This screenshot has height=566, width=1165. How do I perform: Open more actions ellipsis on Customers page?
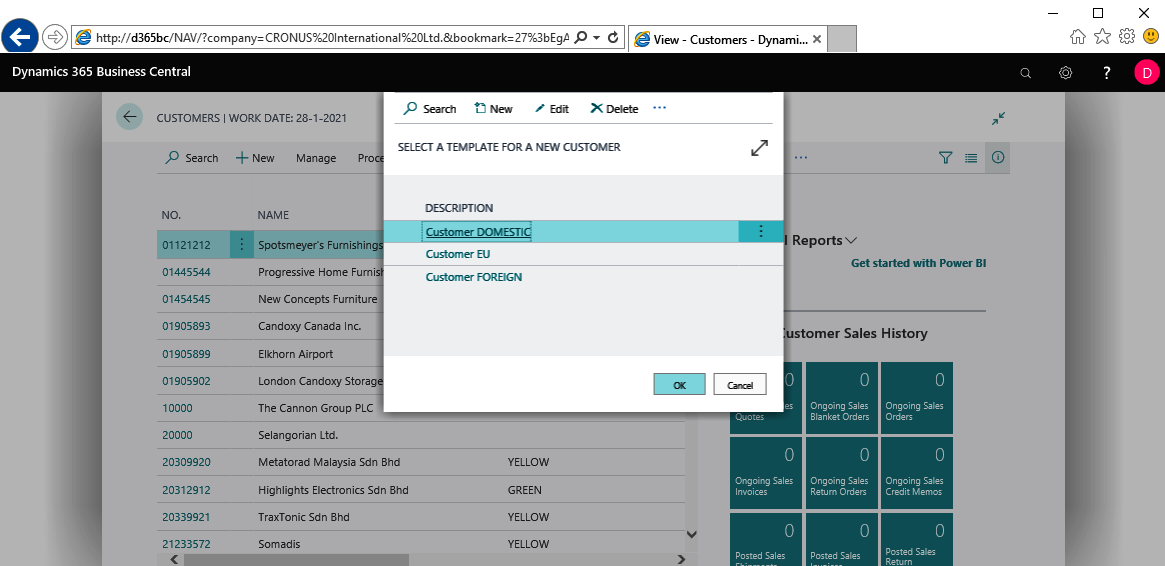801,157
